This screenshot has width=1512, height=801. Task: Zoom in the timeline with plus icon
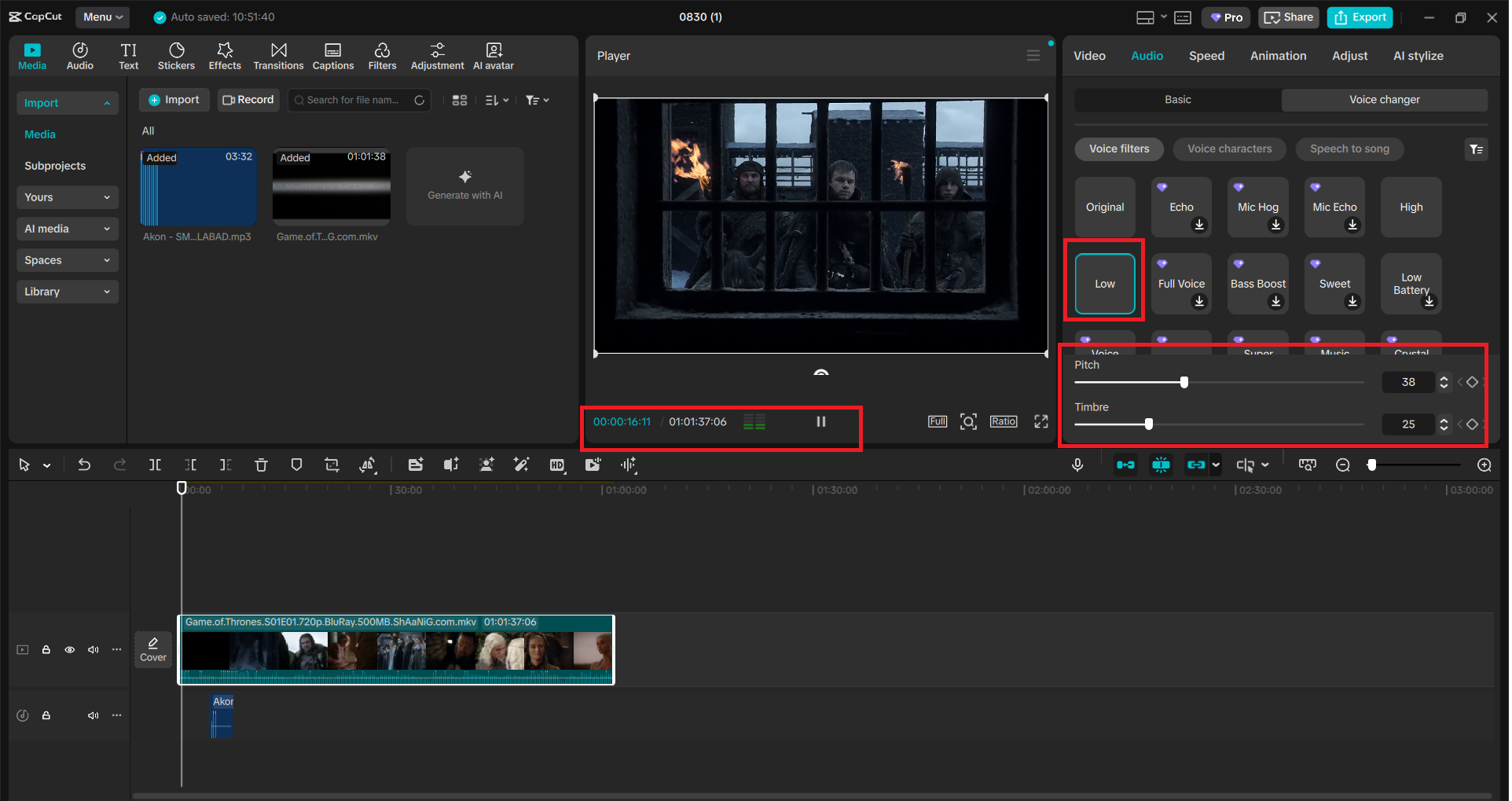coord(1484,465)
